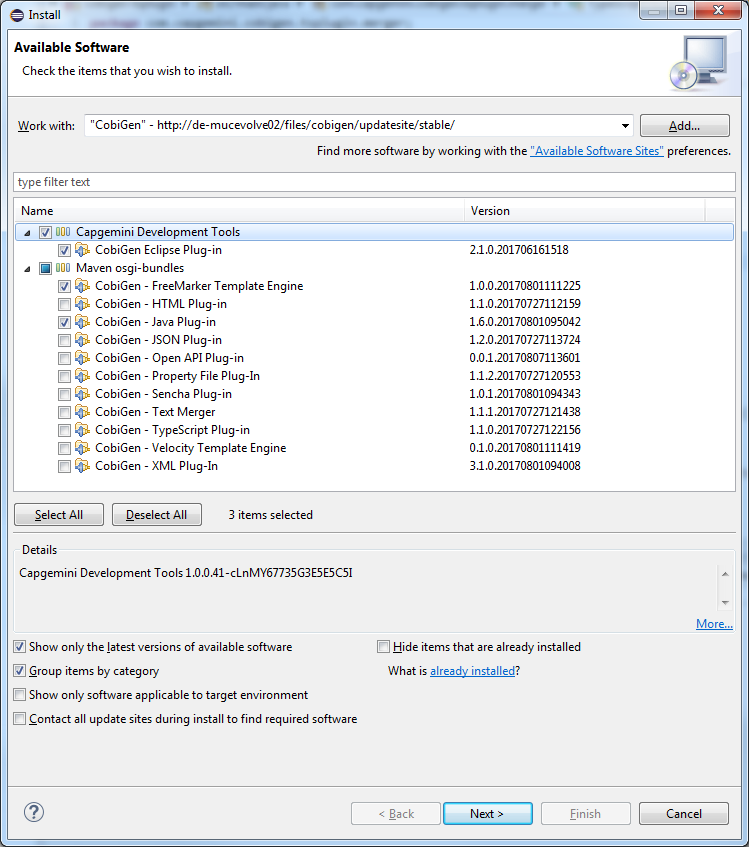Screen dimensions: 749x848
Task: Check the Property File Plug-In checkbox
Action: click(64, 376)
